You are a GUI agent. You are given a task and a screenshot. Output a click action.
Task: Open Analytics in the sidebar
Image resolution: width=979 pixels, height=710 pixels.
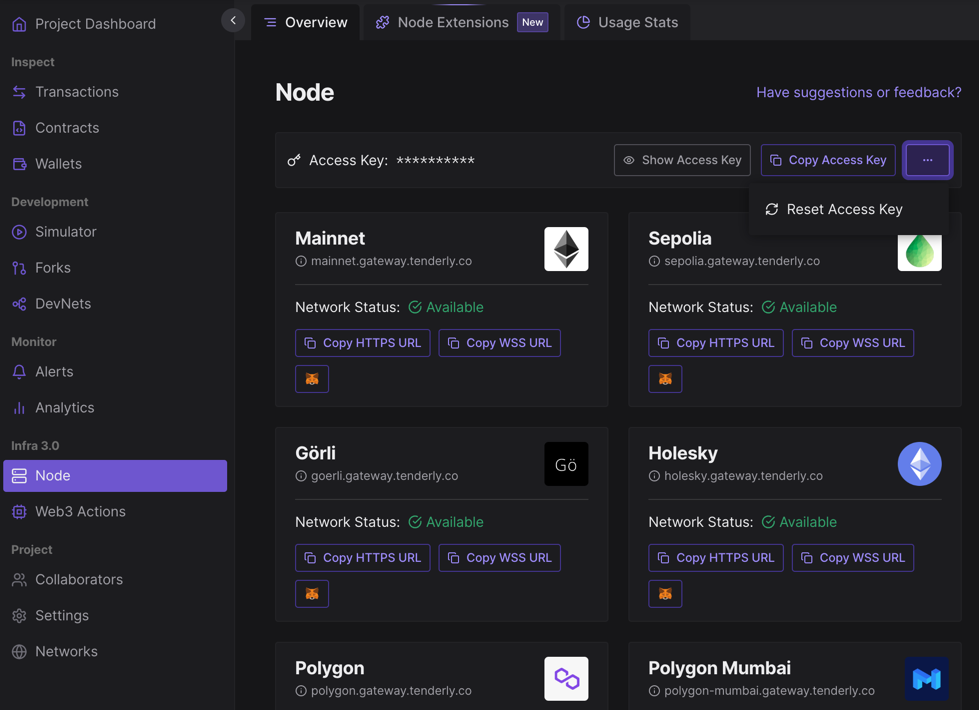53,408
